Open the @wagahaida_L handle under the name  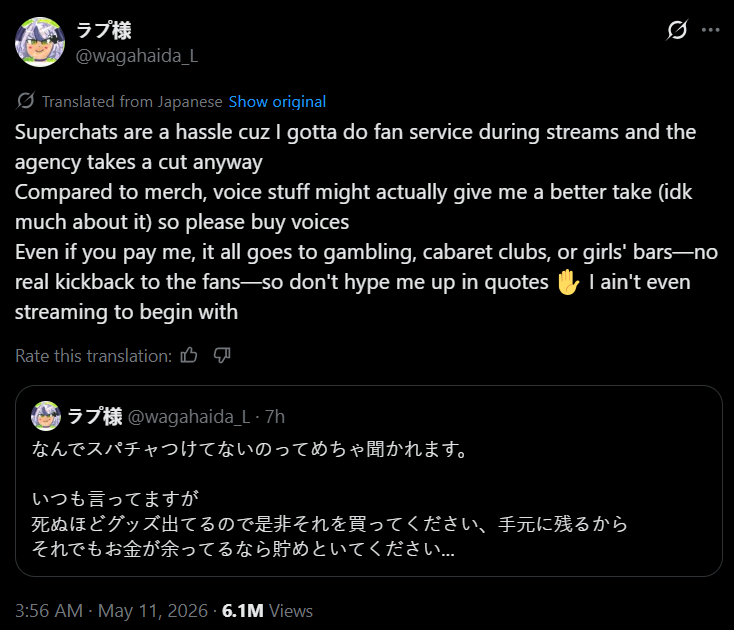(137, 56)
